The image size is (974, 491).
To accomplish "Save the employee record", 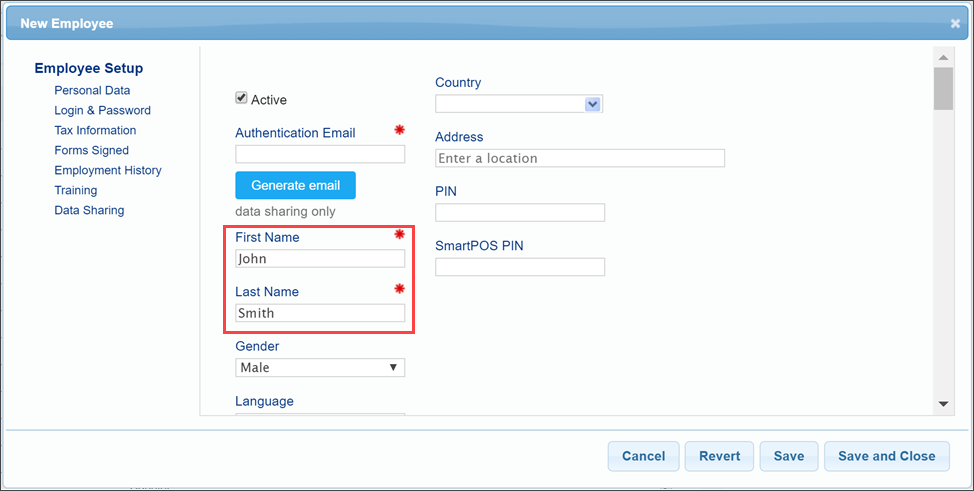I will pyautogui.click(x=788, y=456).
